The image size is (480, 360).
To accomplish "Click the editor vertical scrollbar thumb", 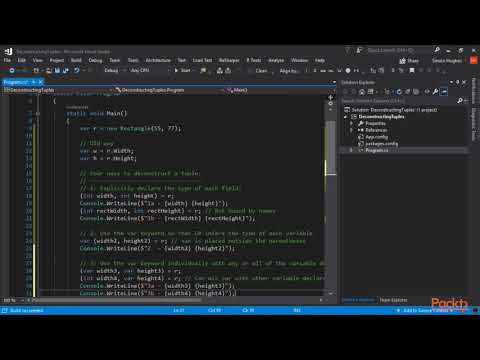I will pos(330,147).
